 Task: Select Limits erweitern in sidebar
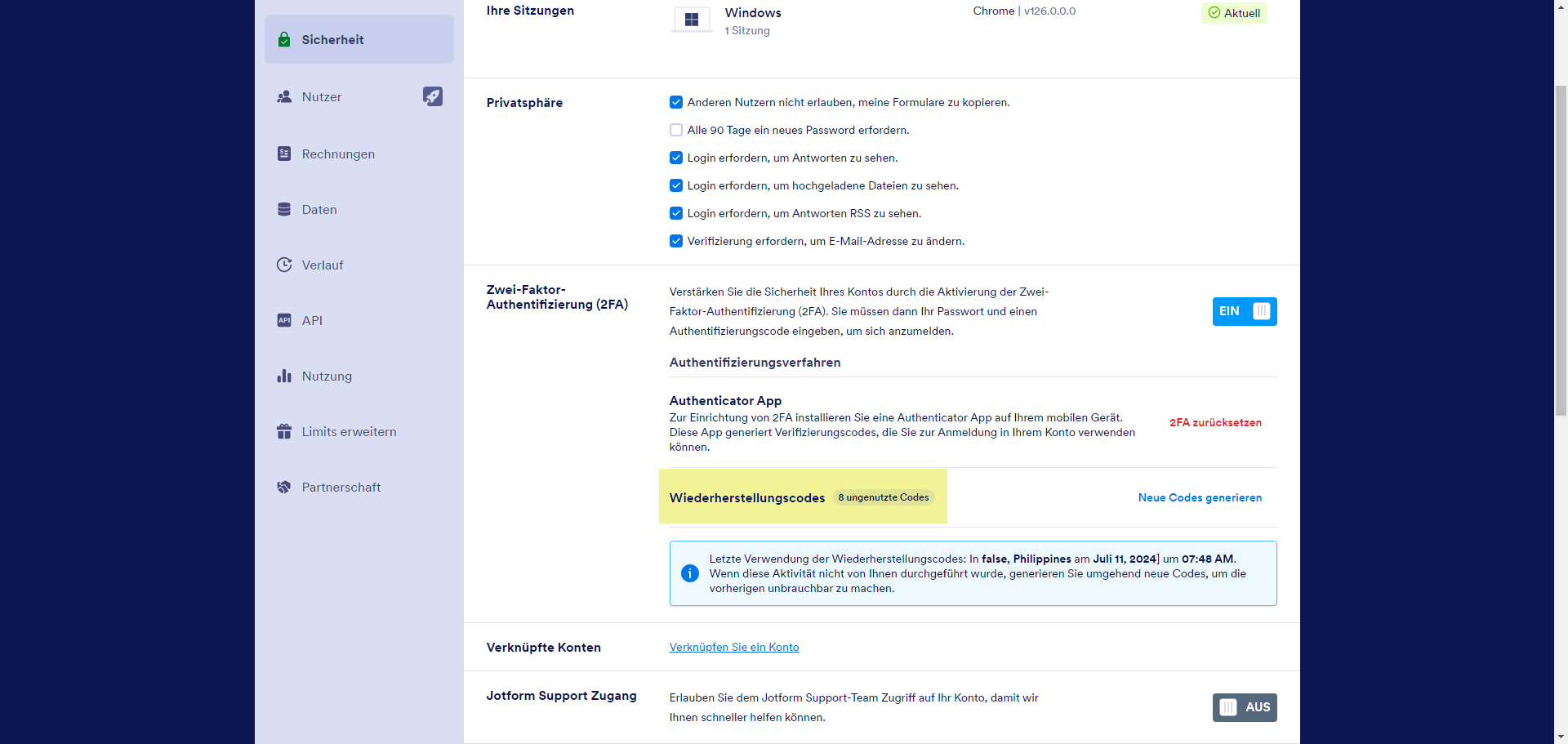coord(359,431)
